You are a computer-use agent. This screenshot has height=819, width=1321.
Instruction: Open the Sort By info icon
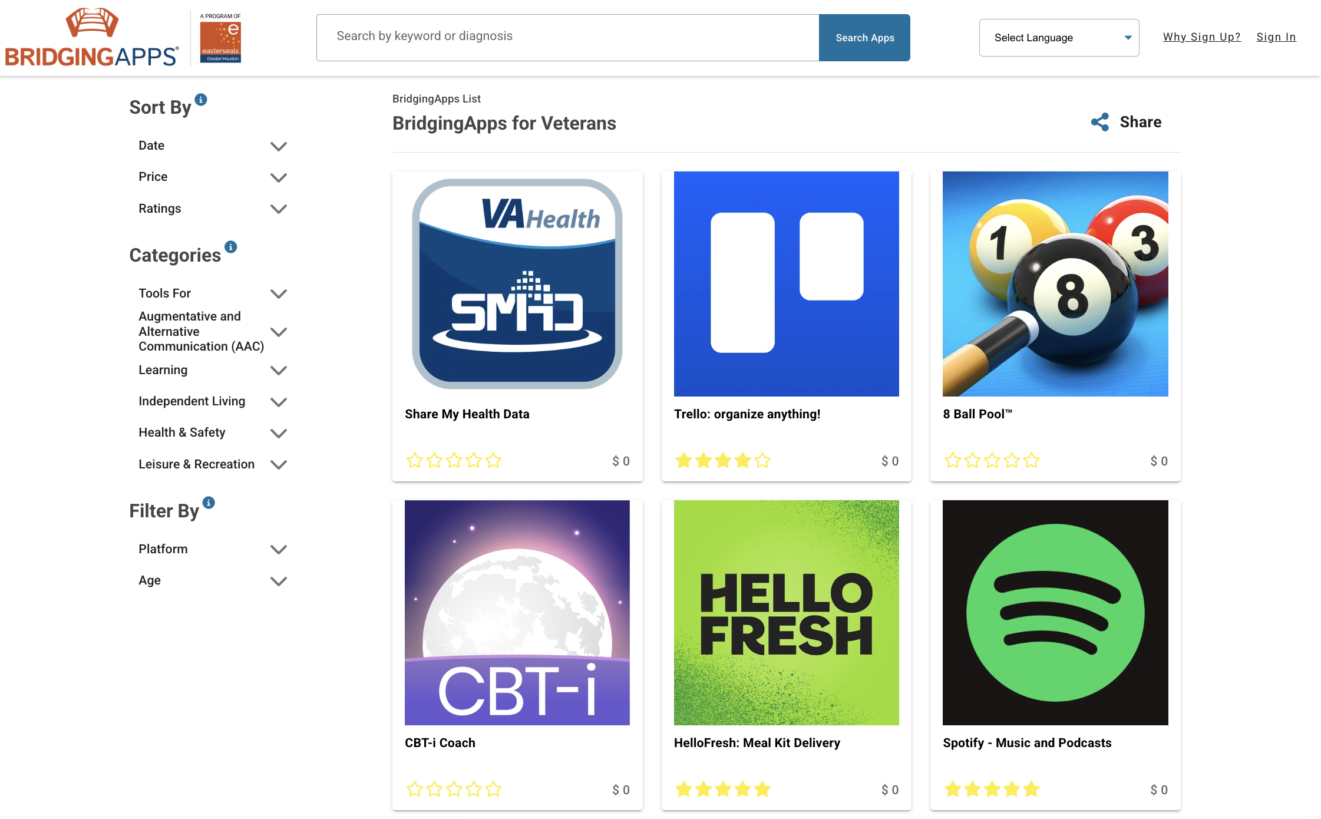coord(201,100)
